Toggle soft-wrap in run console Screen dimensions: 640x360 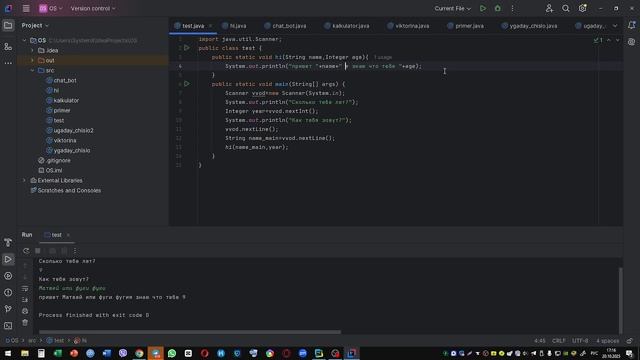(25, 289)
